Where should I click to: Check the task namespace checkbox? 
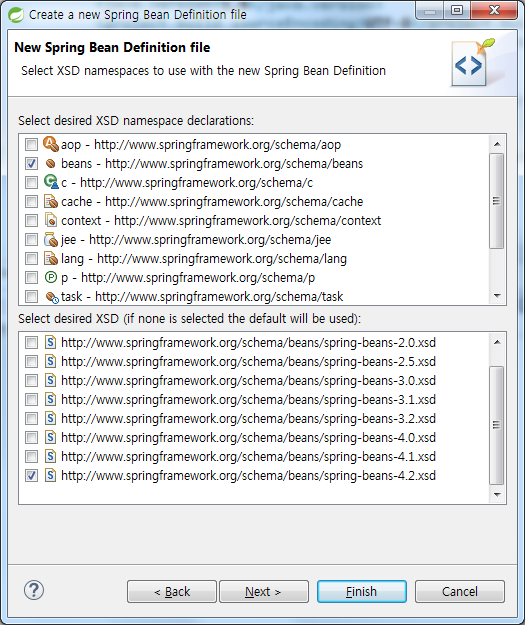point(31,297)
